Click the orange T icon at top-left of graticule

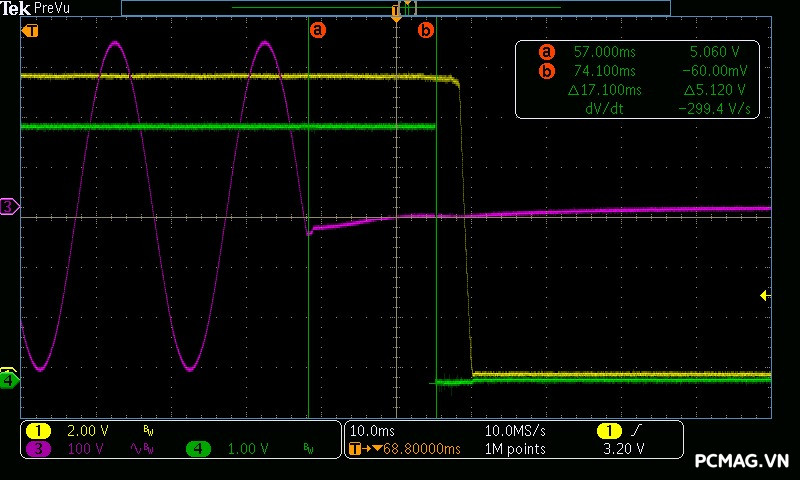[x=31, y=30]
